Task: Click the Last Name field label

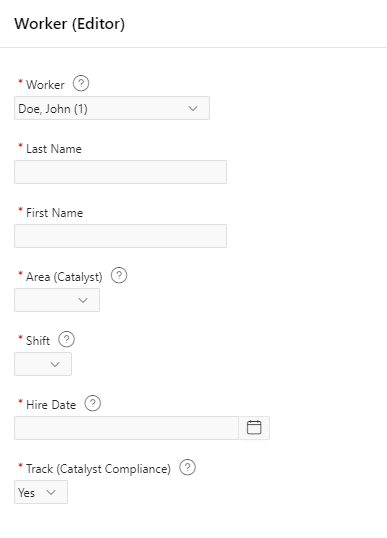Action: 54,149
